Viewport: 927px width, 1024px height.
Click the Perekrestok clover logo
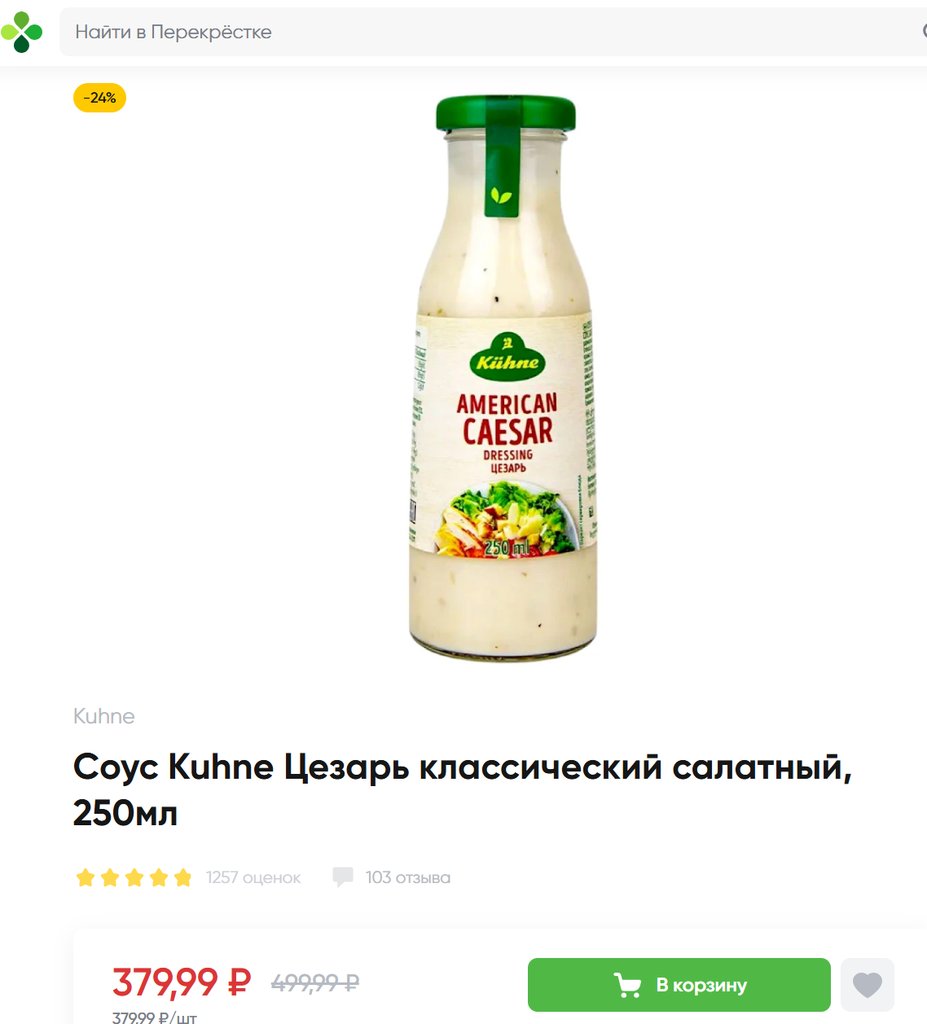tap(21, 31)
